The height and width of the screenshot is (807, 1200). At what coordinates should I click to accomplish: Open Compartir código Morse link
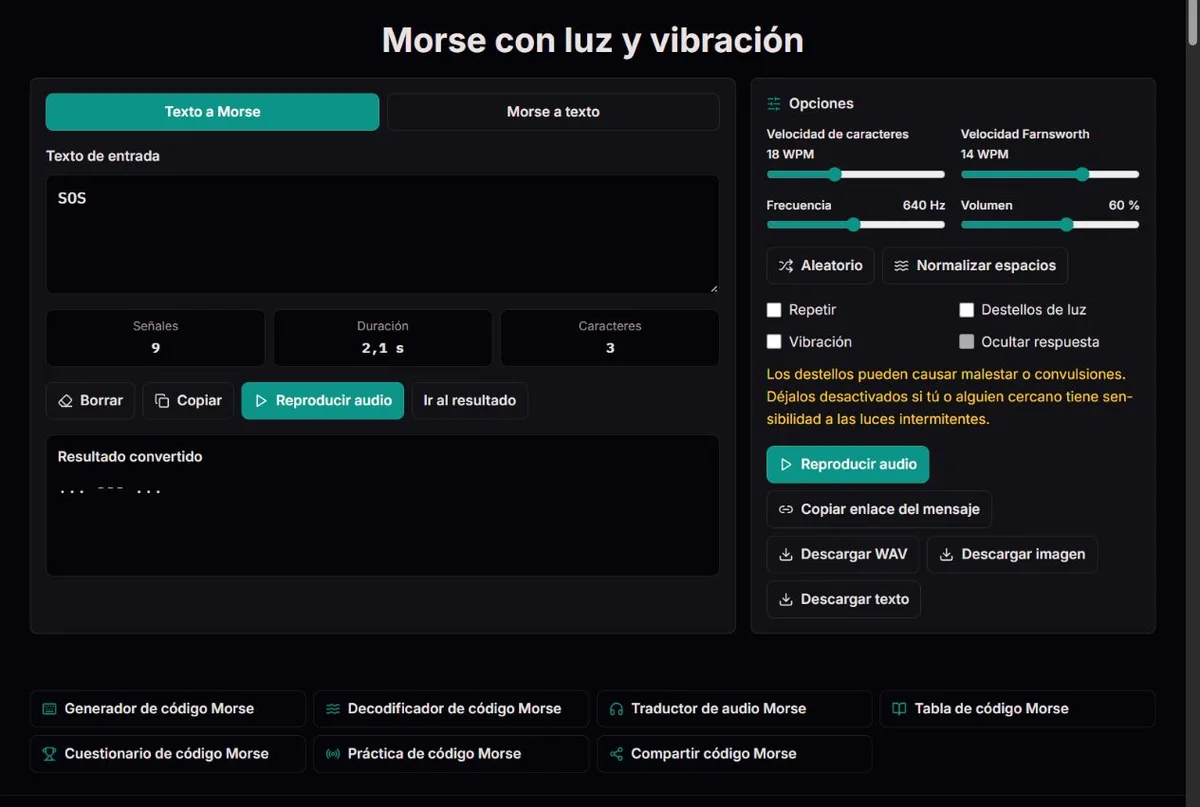pos(734,753)
